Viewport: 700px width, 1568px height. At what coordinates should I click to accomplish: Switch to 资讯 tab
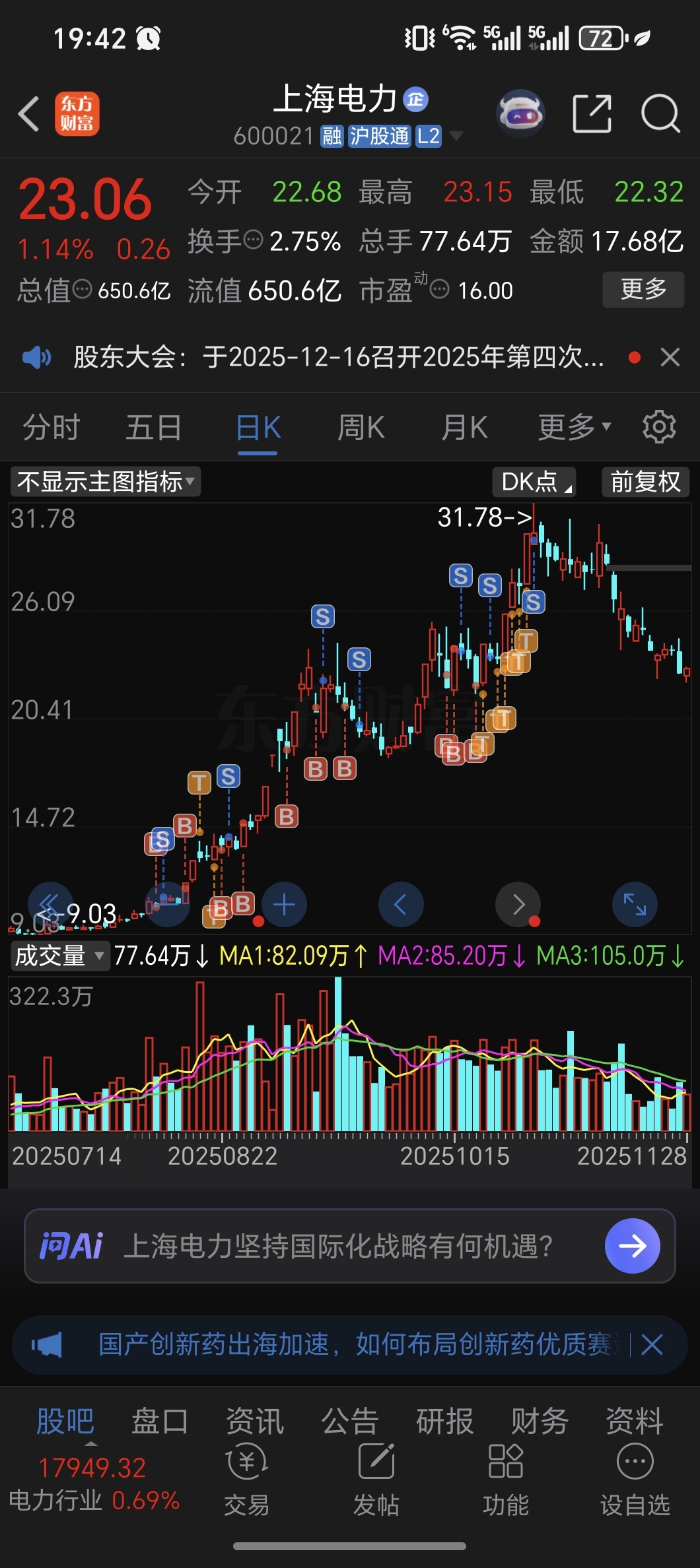tap(255, 1420)
